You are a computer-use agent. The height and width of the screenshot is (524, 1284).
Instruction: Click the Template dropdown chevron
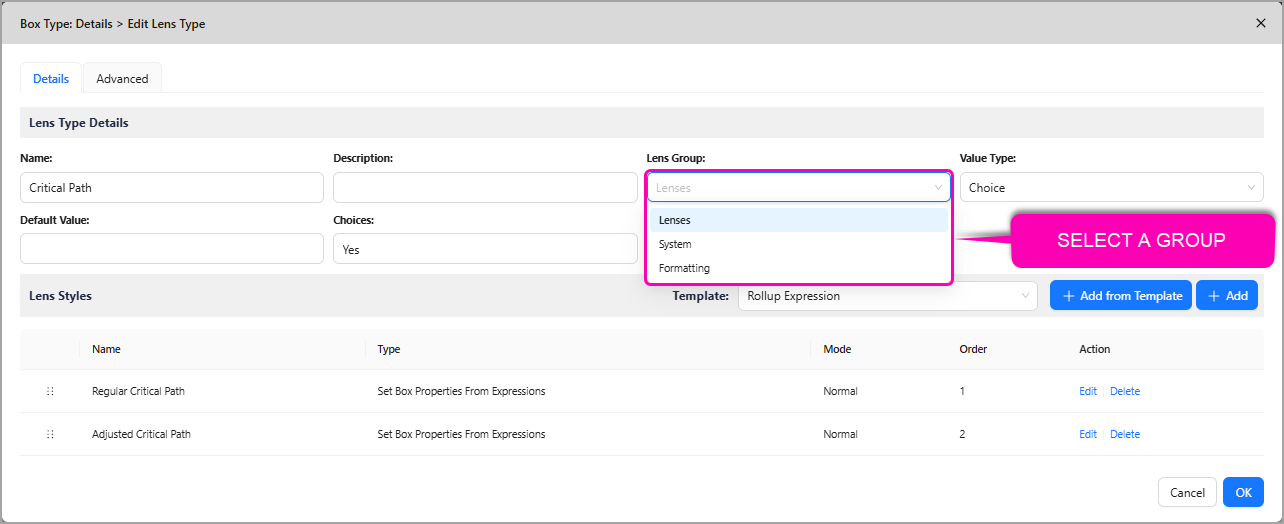1025,296
